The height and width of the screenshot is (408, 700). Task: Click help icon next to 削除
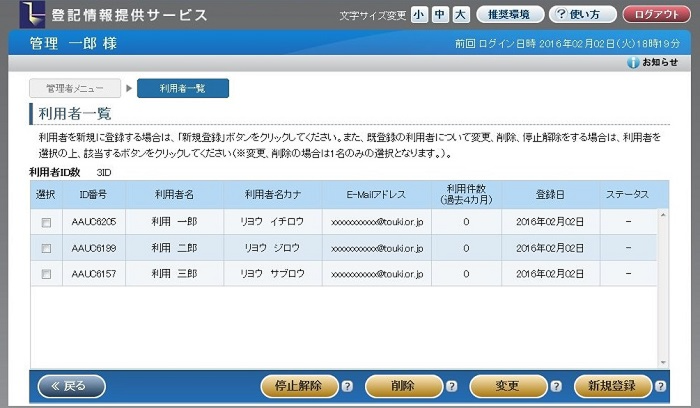pos(451,386)
